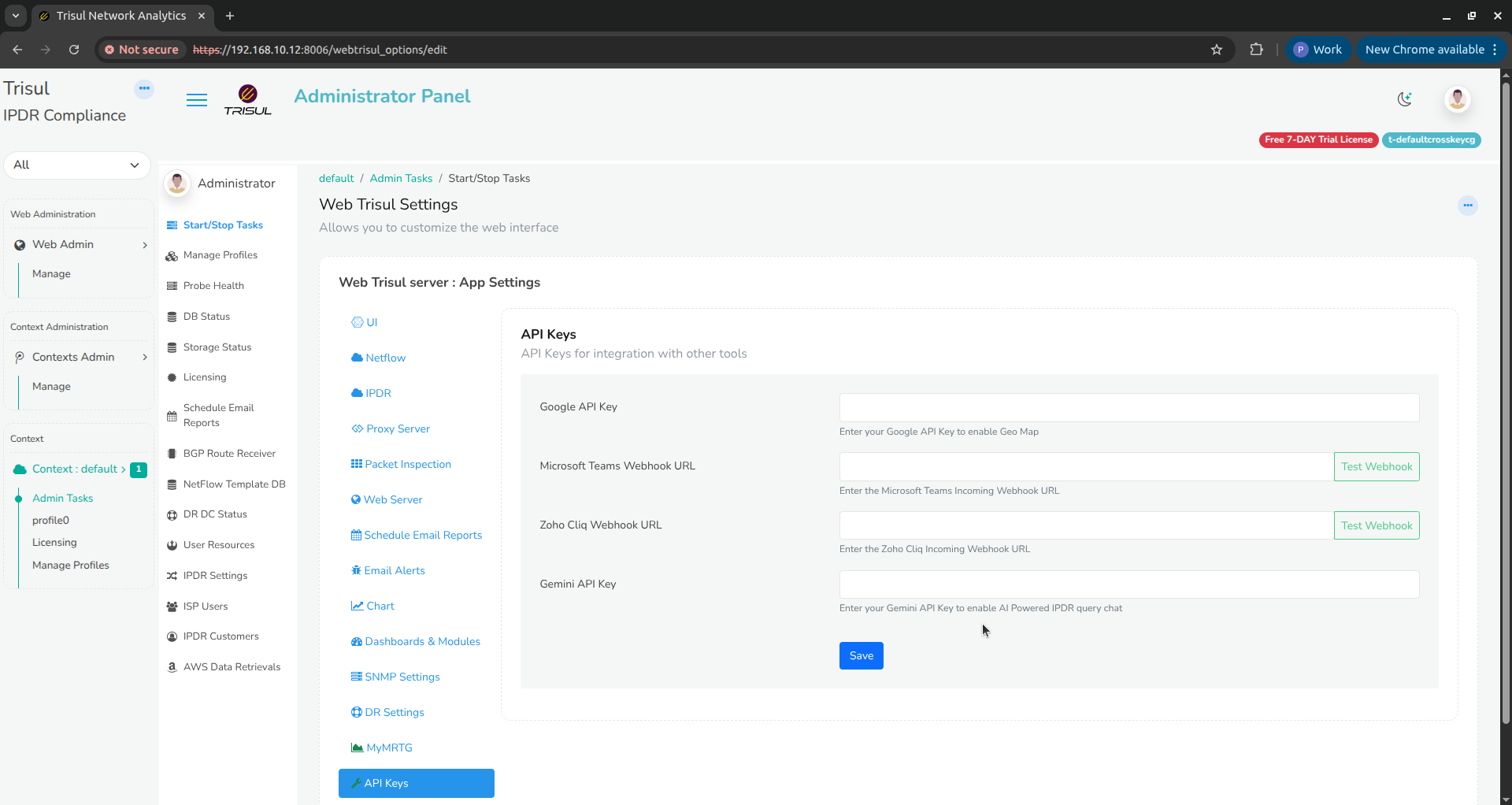The image size is (1512, 805).
Task: Open the Email Alerts tab
Action: pyautogui.click(x=387, y=570)
